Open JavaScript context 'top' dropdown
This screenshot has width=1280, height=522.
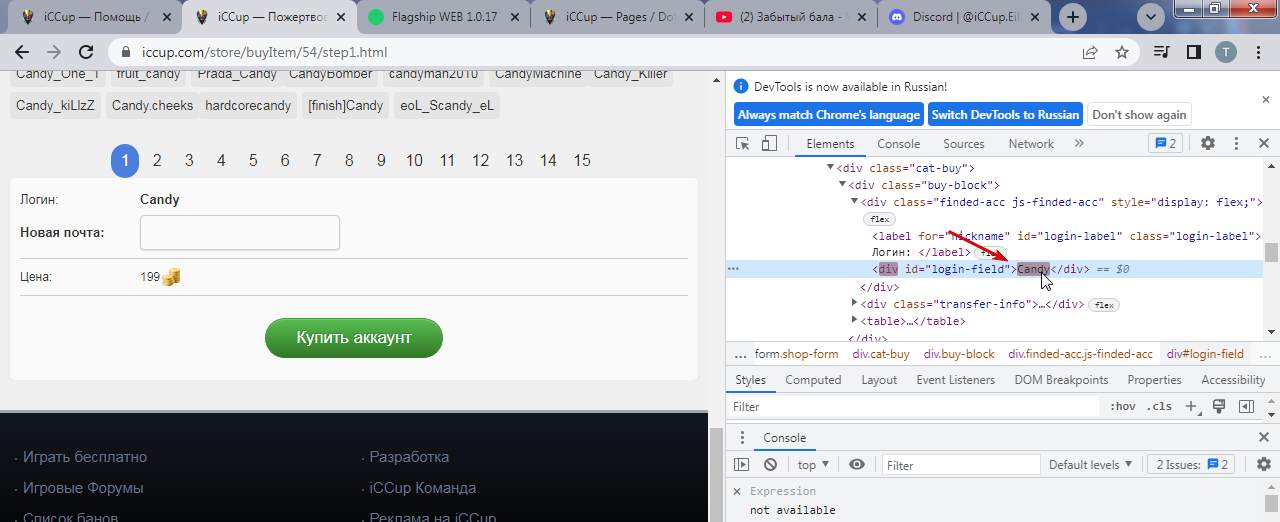tap(813, 465)
